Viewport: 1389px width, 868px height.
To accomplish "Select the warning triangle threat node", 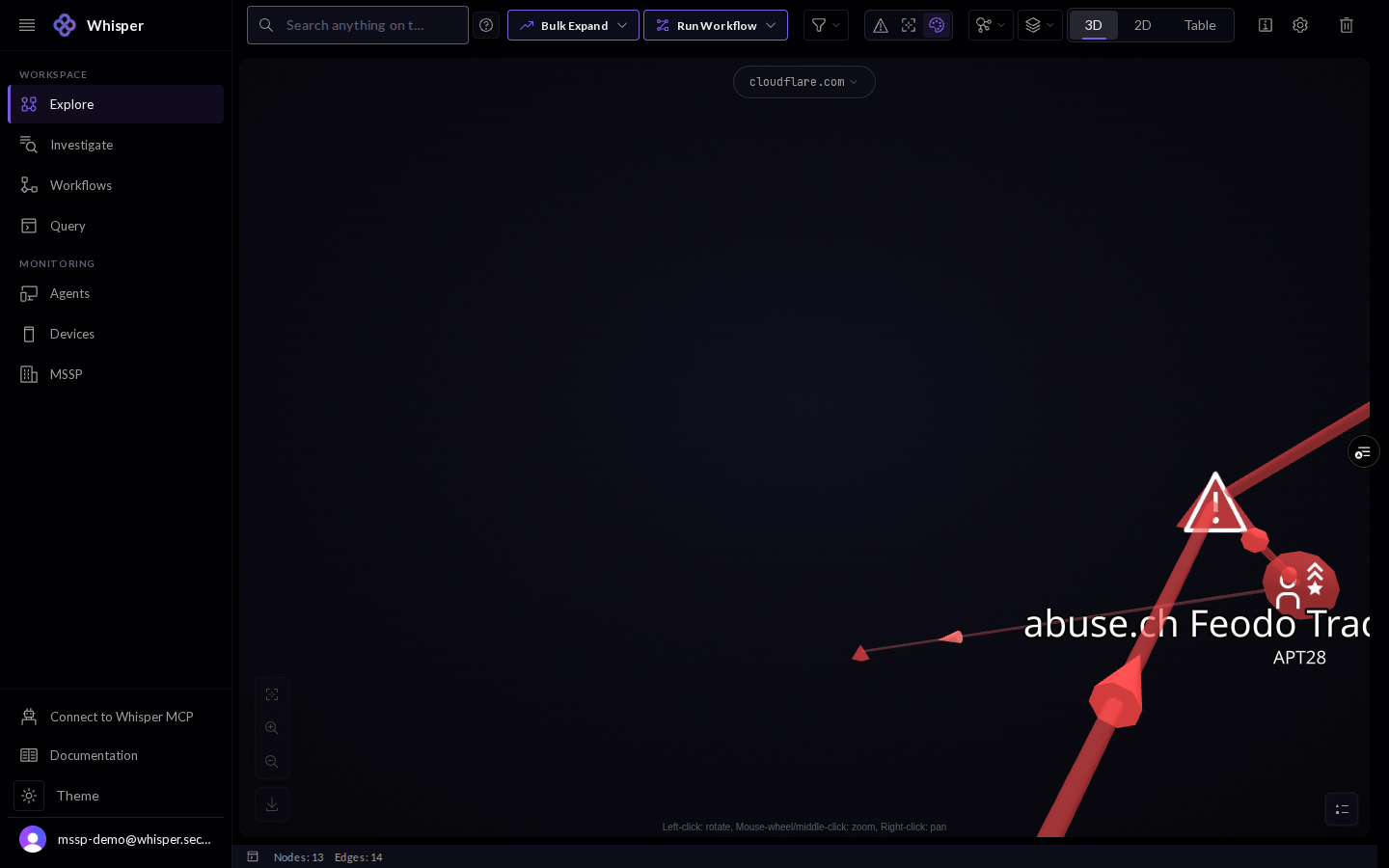I will pos(1214,504).
